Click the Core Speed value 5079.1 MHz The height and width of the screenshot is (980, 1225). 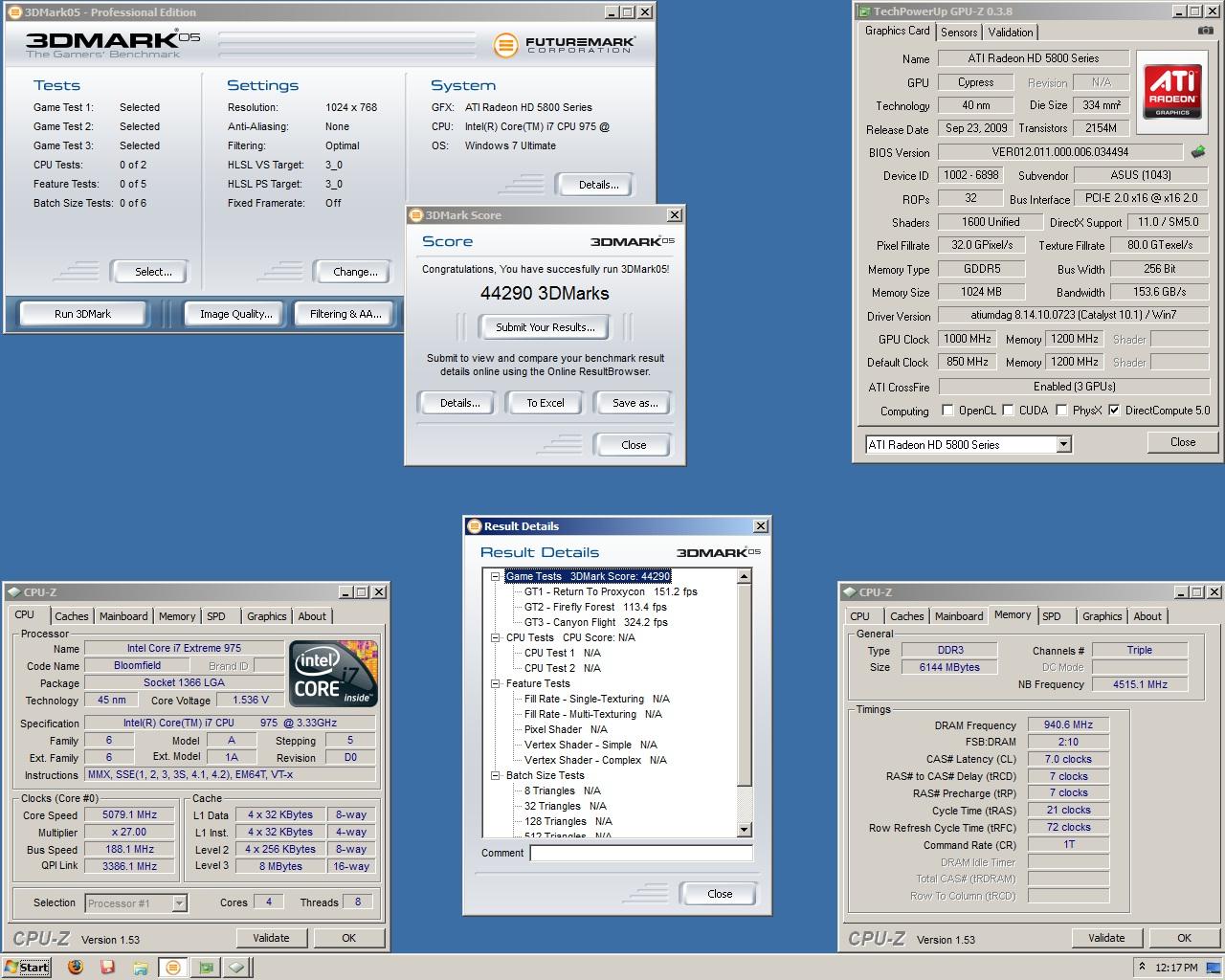pos(129,815)
